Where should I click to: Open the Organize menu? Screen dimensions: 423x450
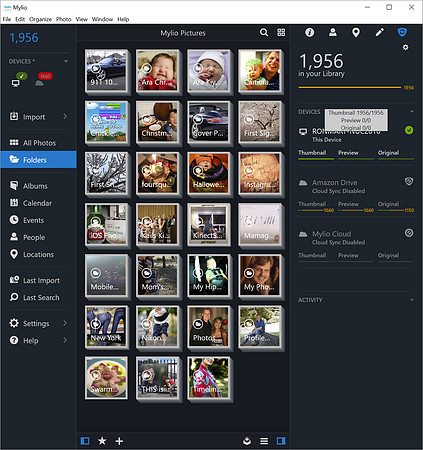[x=40, y=19]
